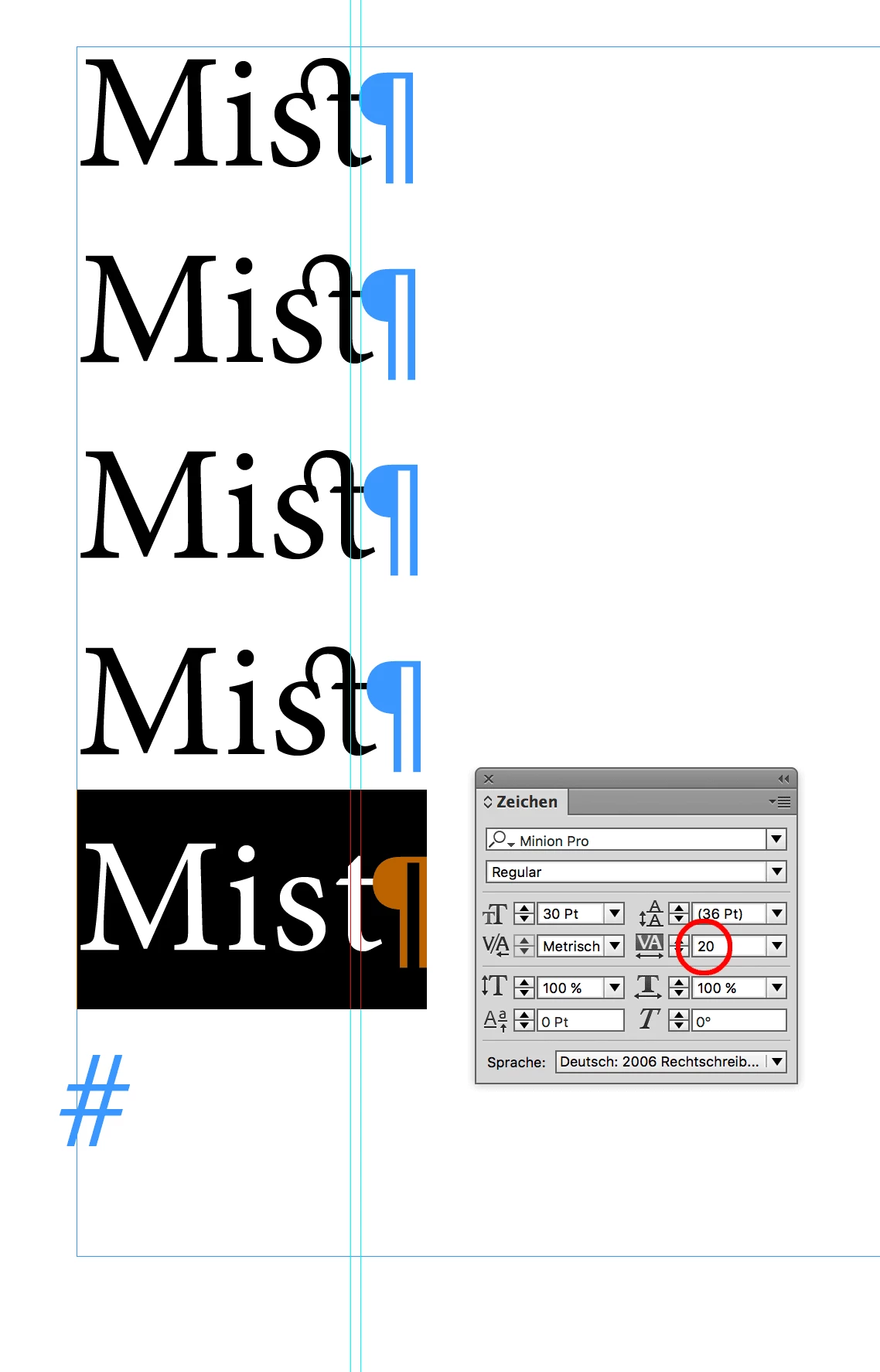Close the Zeichen panel with the X
880x1372 pixels.
click(x=489, y=779)
